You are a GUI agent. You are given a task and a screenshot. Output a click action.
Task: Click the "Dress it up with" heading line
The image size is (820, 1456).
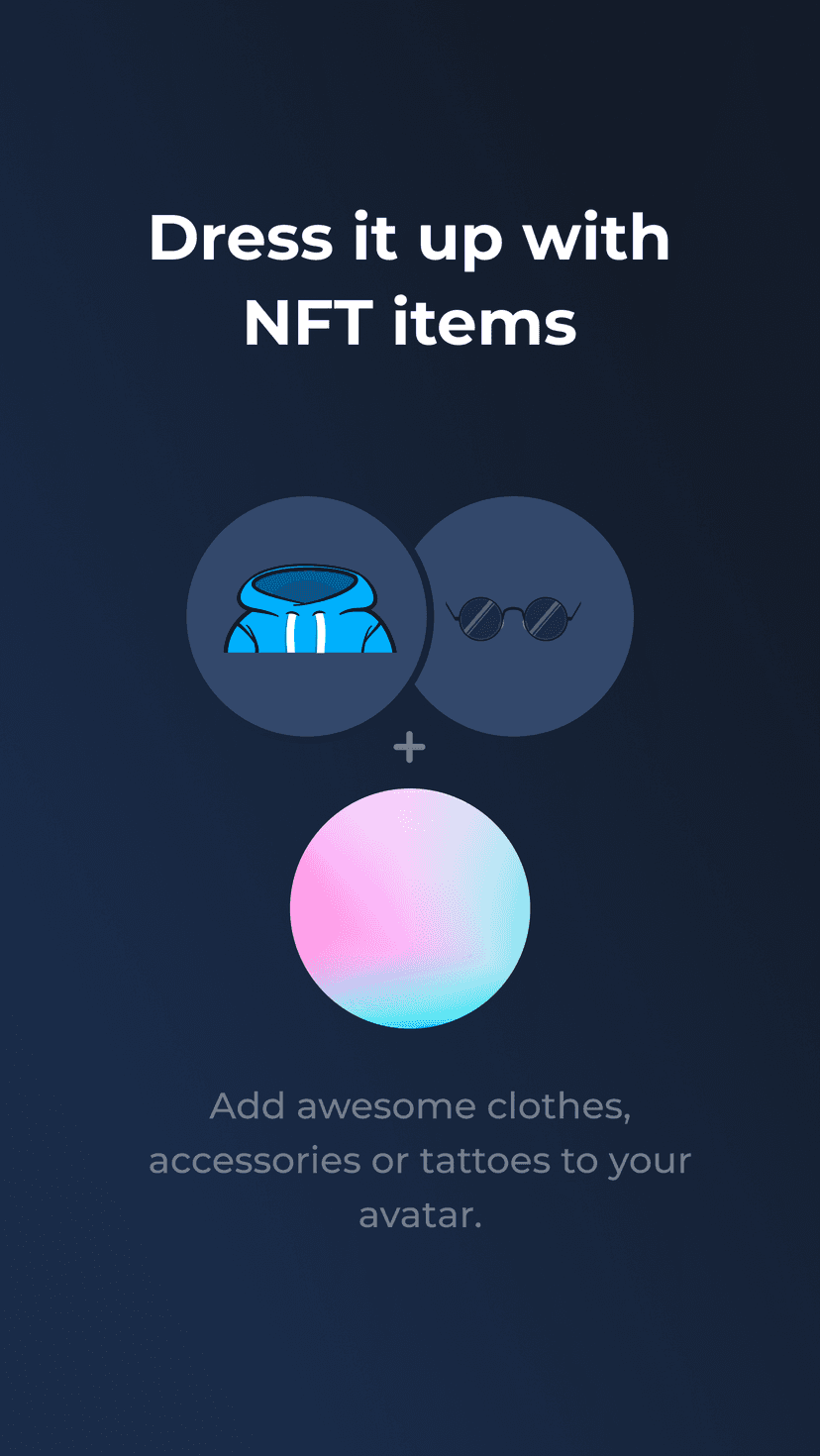coord(410,240)
